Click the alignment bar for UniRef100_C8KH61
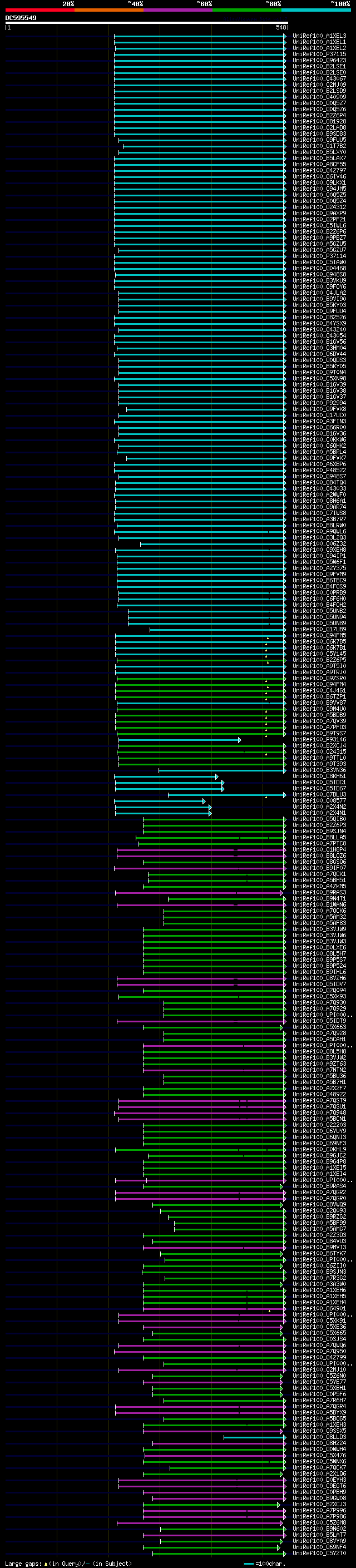The image size is (356, 1568). [x=166, y=776]
